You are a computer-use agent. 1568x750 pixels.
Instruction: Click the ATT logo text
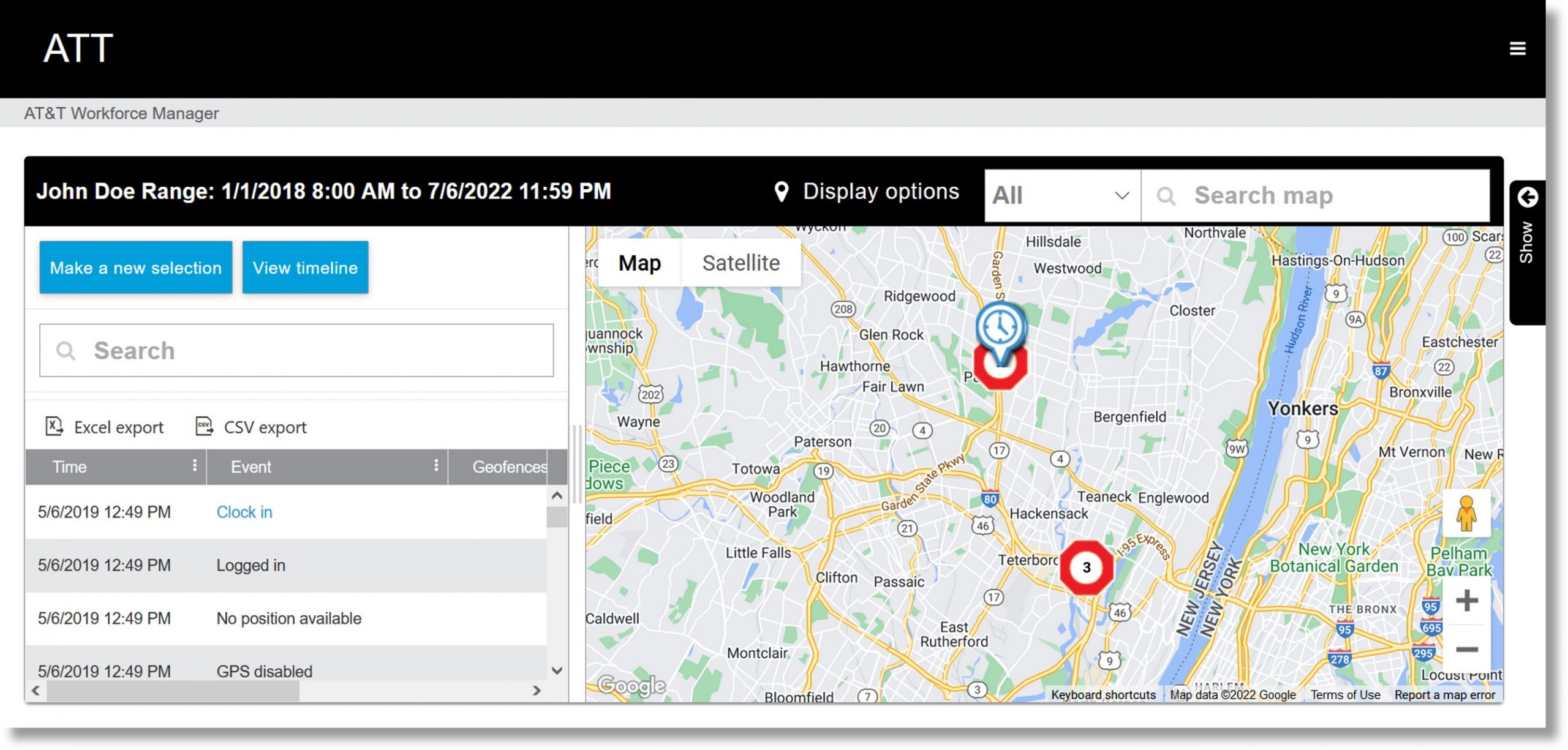click(78, 48)
